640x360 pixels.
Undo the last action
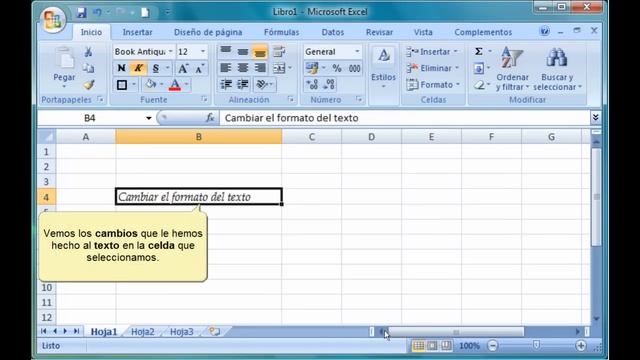(97, 12)
